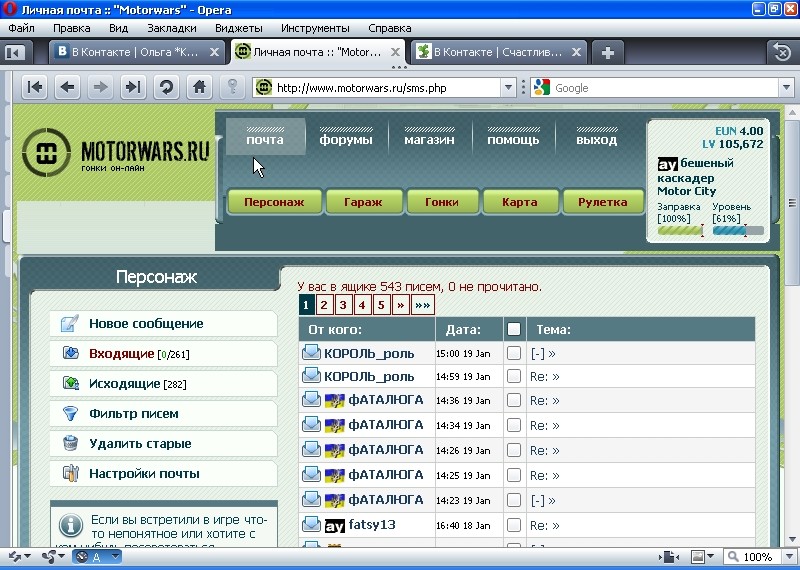Jump to last page with »» button
Image resolution: width=800 pixels, height=570 pixels.
[x=422, y=305]
